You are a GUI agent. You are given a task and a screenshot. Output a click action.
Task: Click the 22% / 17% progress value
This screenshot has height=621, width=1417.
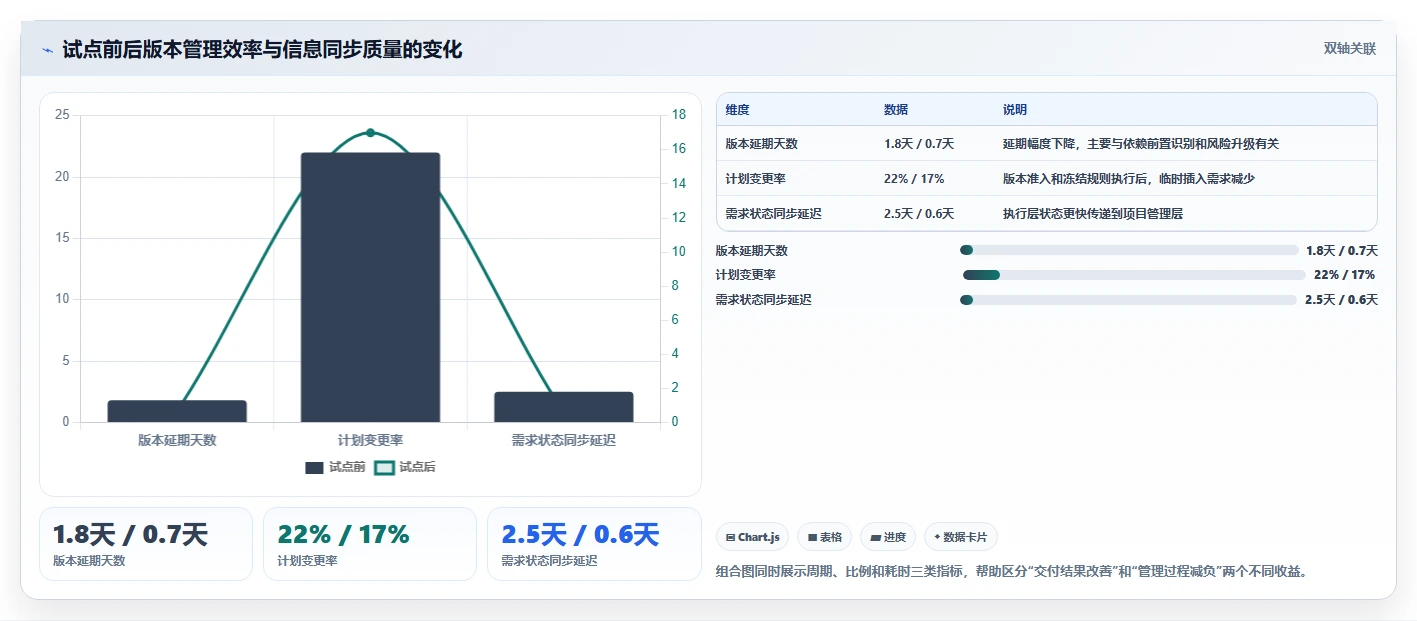tap(1345, 275)
